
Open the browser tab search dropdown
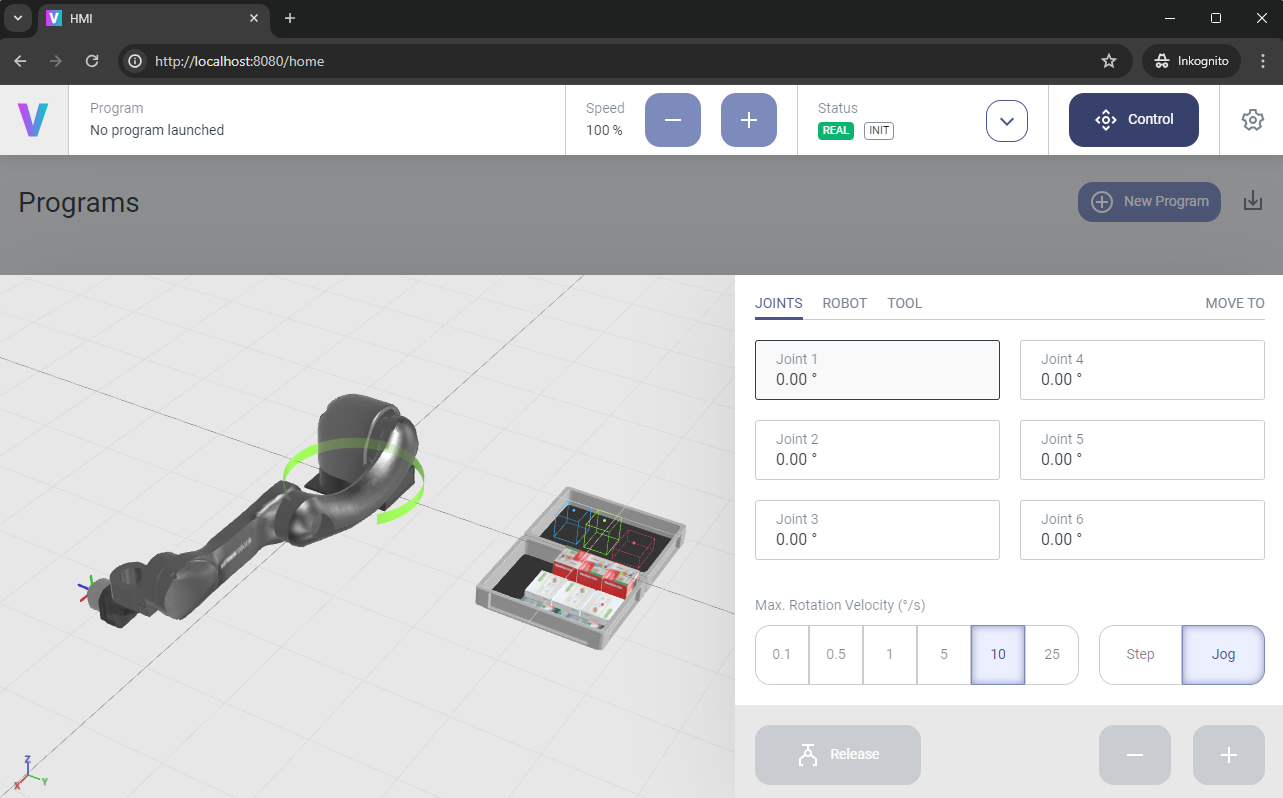(x=17, y=18)
